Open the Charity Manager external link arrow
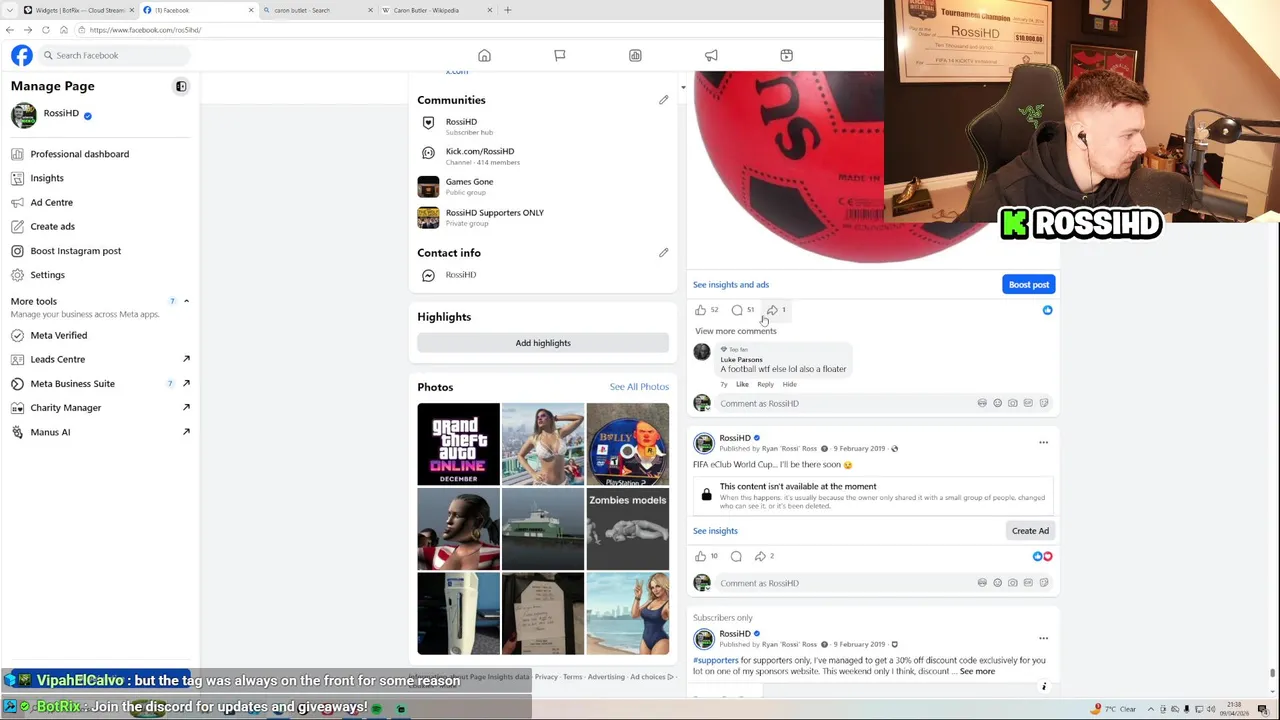The width and height of the screenshot is (1280, 720). [x=186, y=408]
